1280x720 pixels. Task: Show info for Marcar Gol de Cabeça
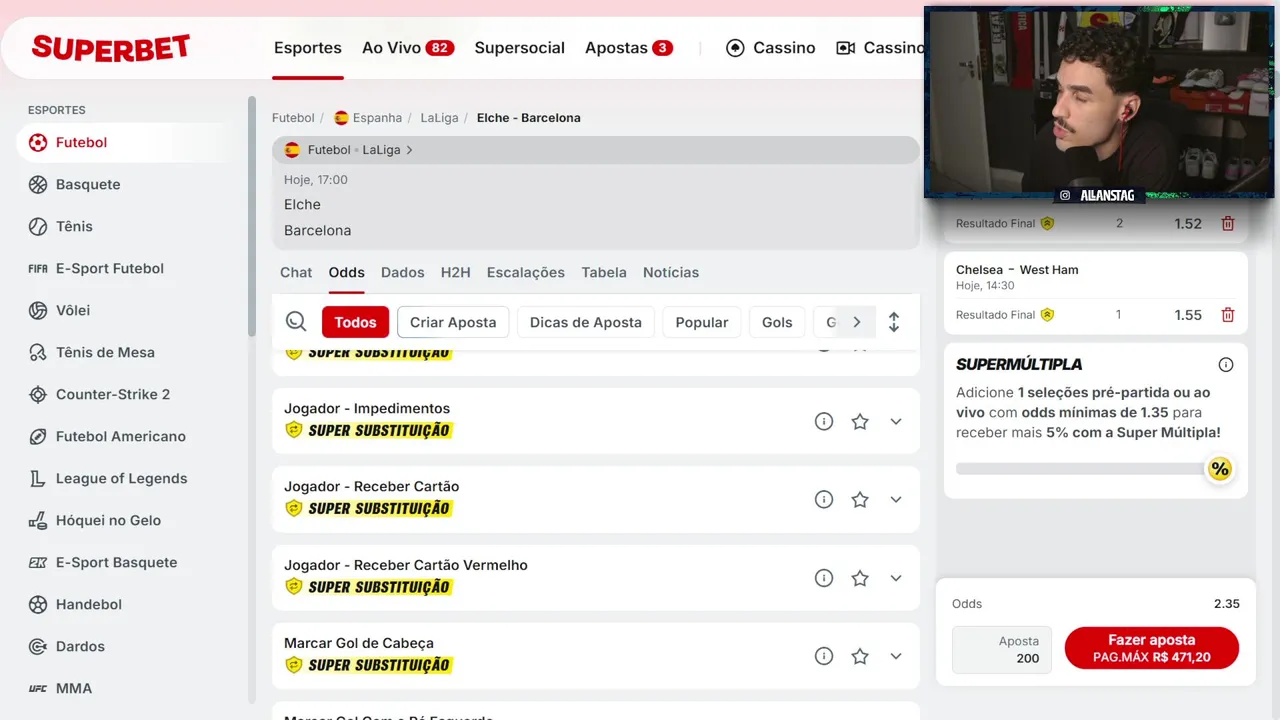coord(824,657)
